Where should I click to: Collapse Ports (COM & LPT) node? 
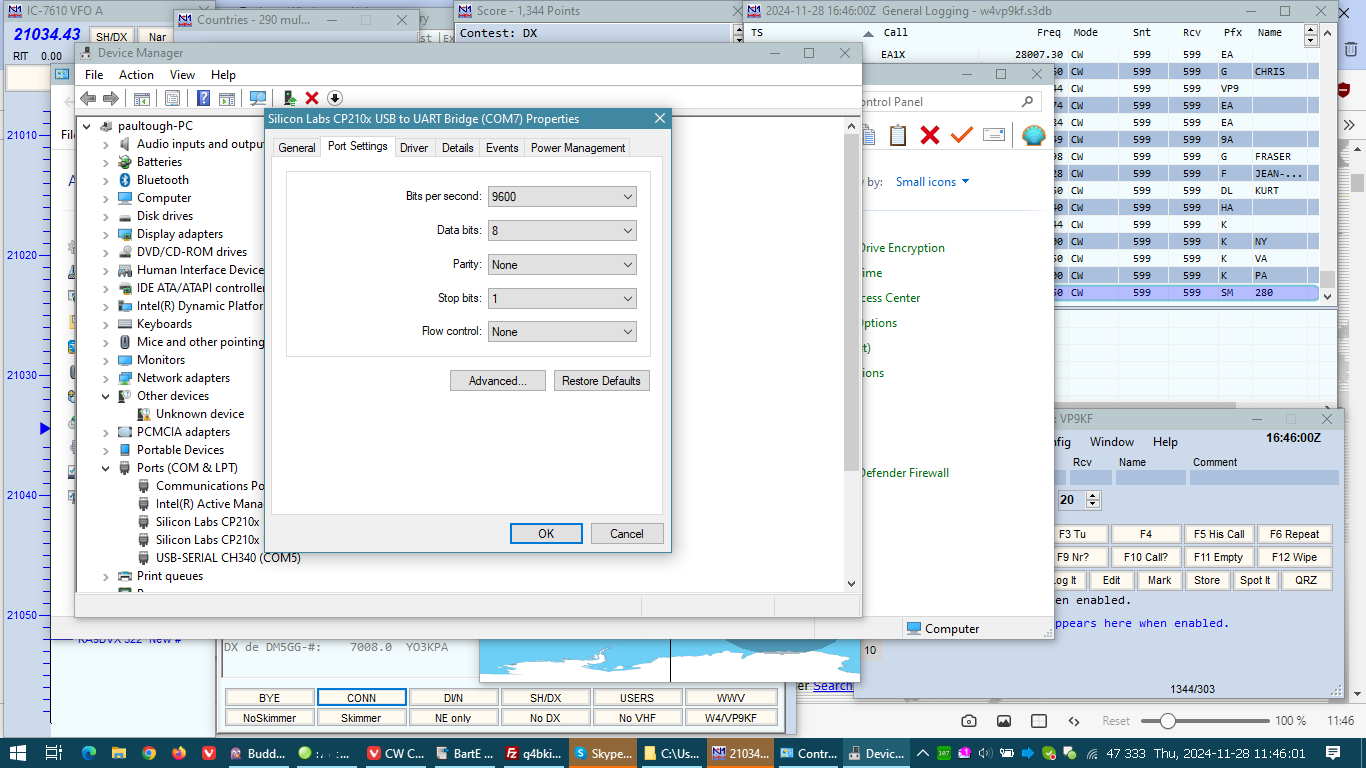106,468
